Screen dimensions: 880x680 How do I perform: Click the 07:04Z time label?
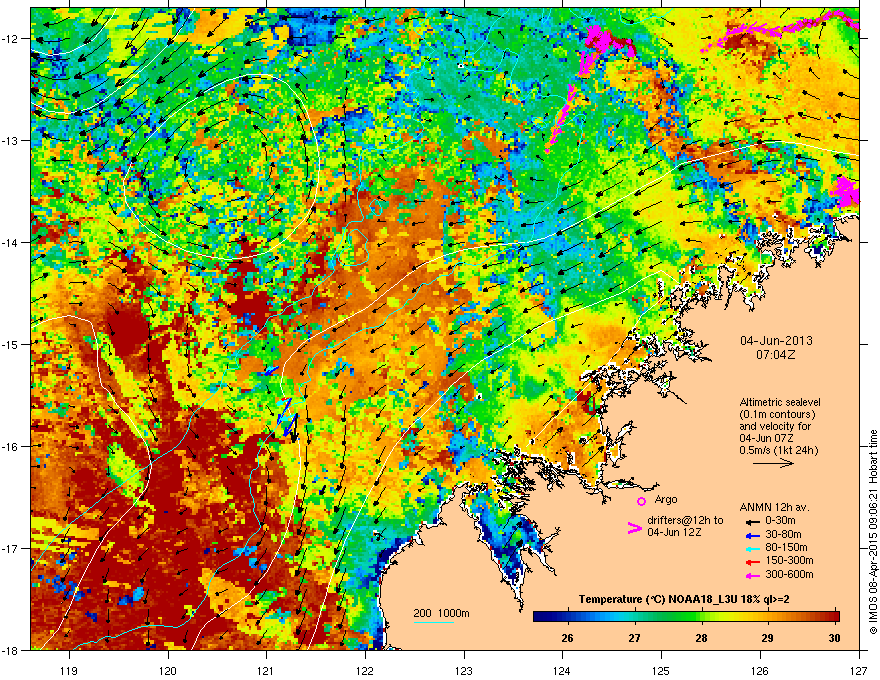(x=776, y=355)
